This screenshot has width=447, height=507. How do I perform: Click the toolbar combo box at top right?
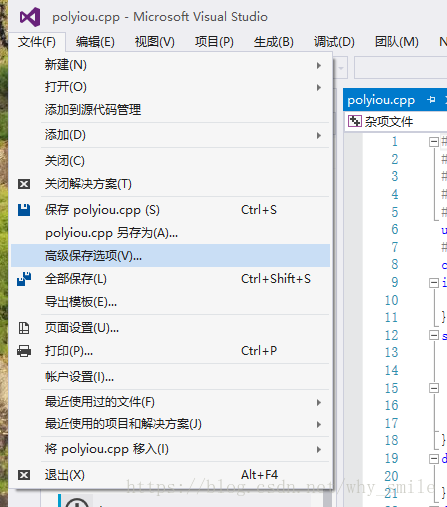pyautogui.click(x=400, y=68)
